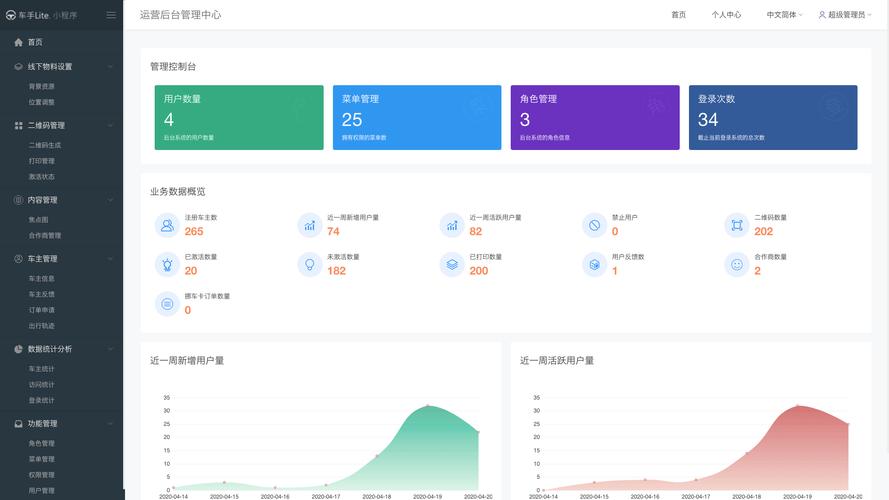This screenshot has width=889, height=500.
Task: Click the hamburger menu collapse icon
Action: [x=111, y=15]
